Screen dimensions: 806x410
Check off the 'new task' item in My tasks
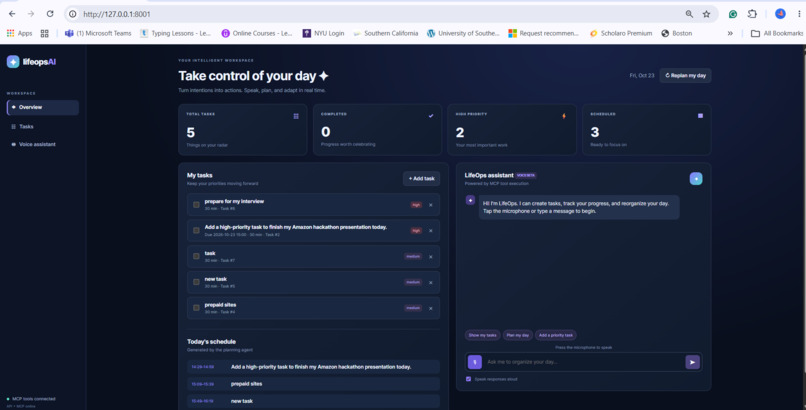[196, 282]
